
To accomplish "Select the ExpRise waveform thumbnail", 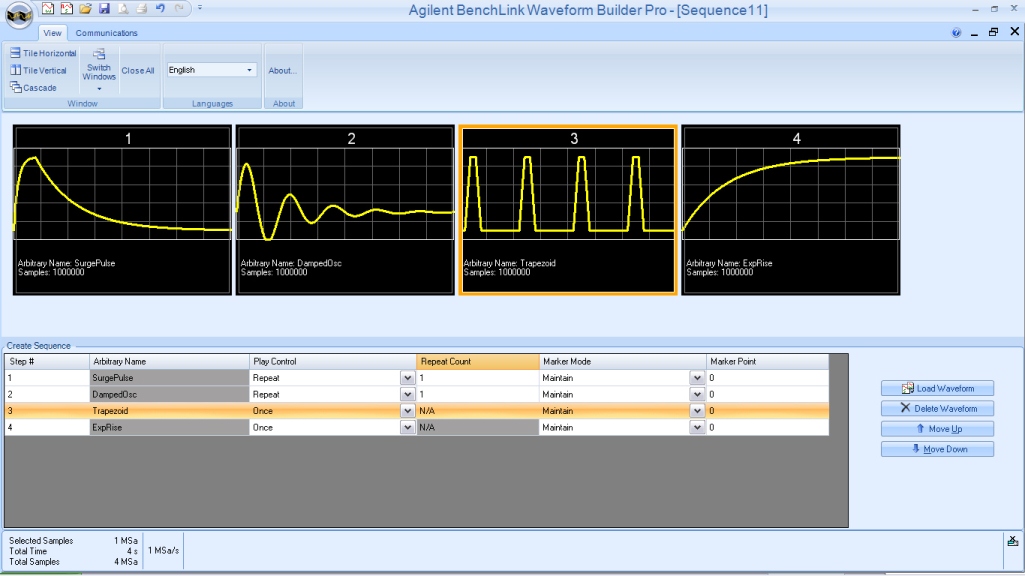I will pyautogui.click(x=791, y=210).
